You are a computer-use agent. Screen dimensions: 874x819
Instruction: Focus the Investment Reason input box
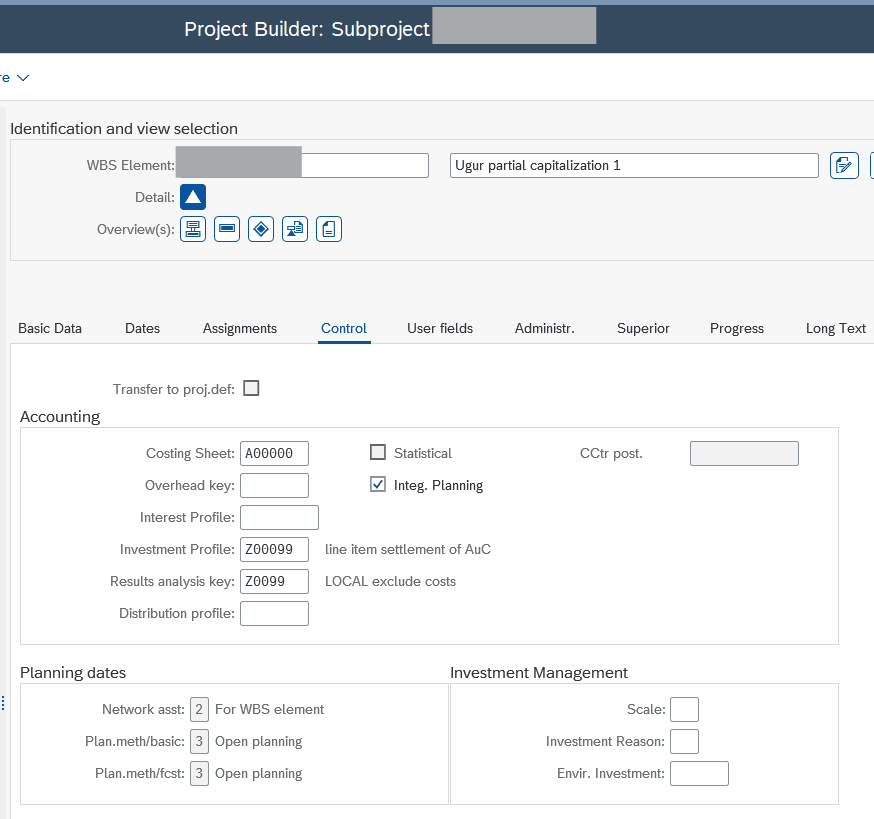684,741
